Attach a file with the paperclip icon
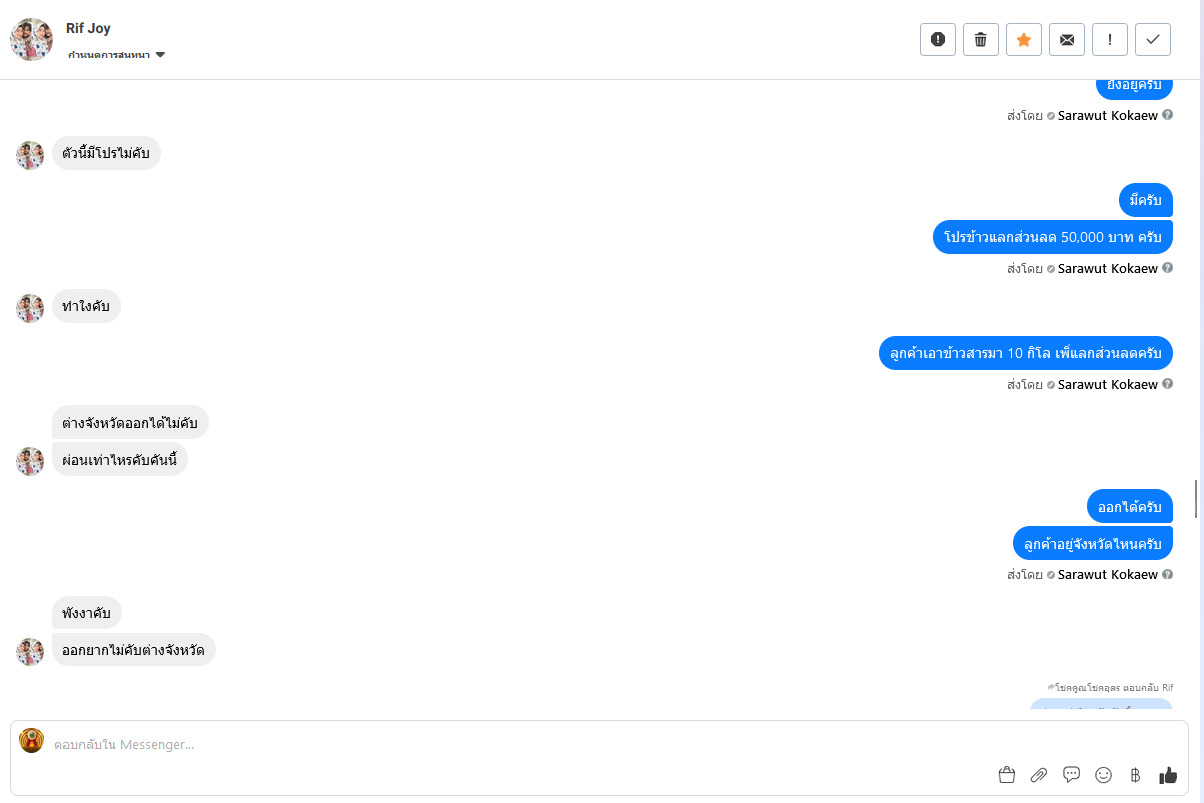1204x803 pixels. (1039, 775)
